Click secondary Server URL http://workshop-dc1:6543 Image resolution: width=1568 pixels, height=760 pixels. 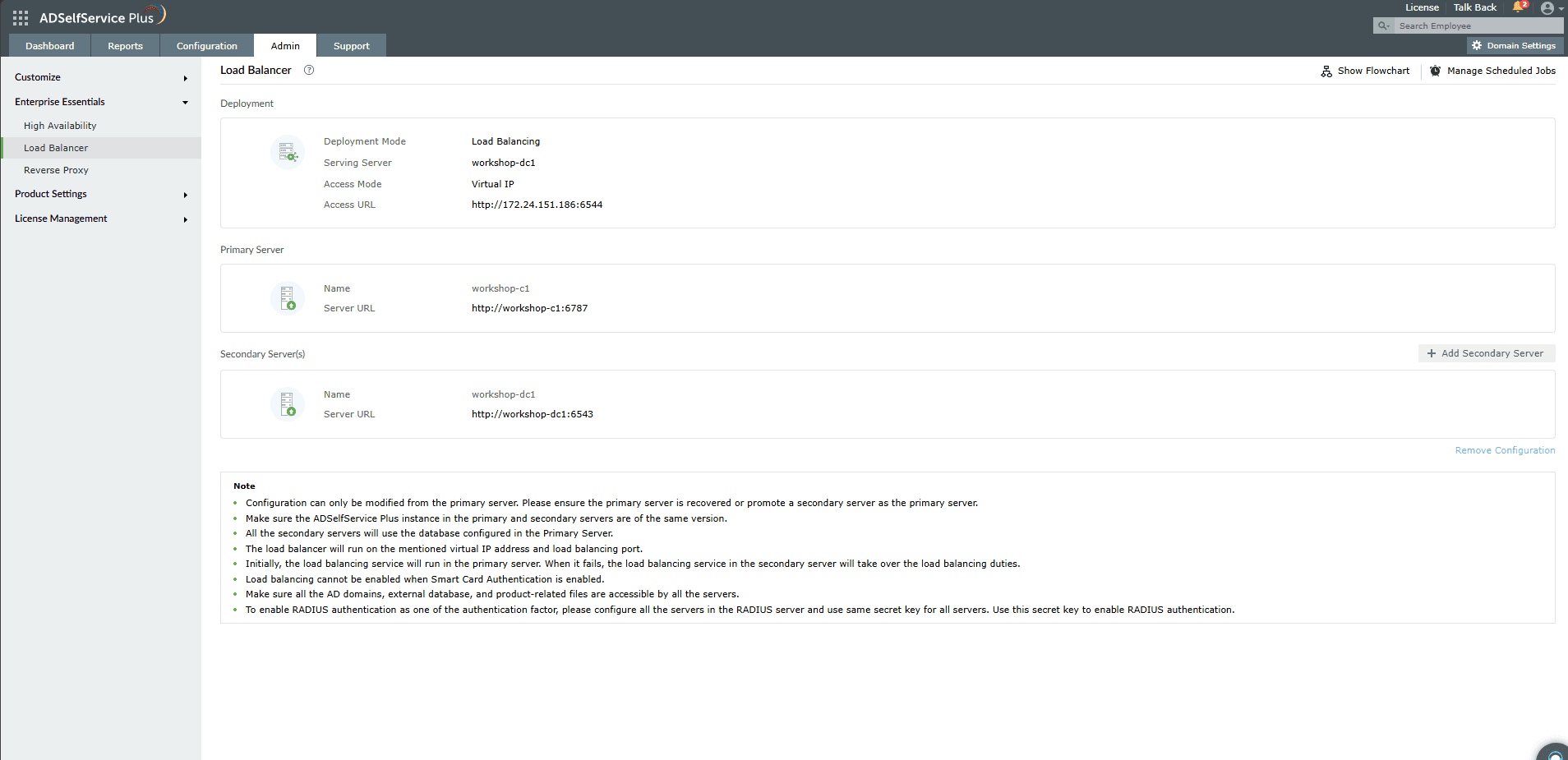532,414
